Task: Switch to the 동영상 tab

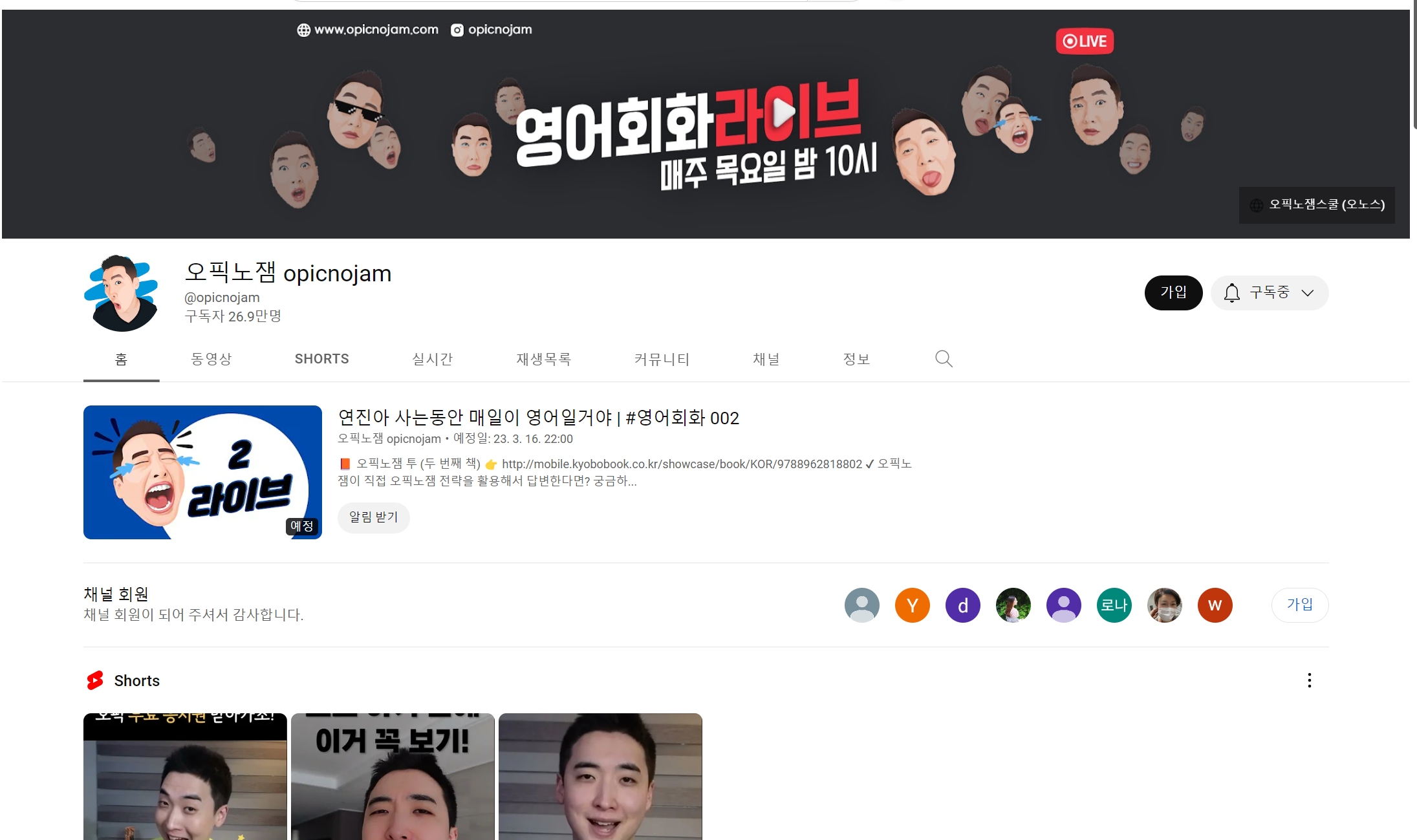Action: coord(211,360)
